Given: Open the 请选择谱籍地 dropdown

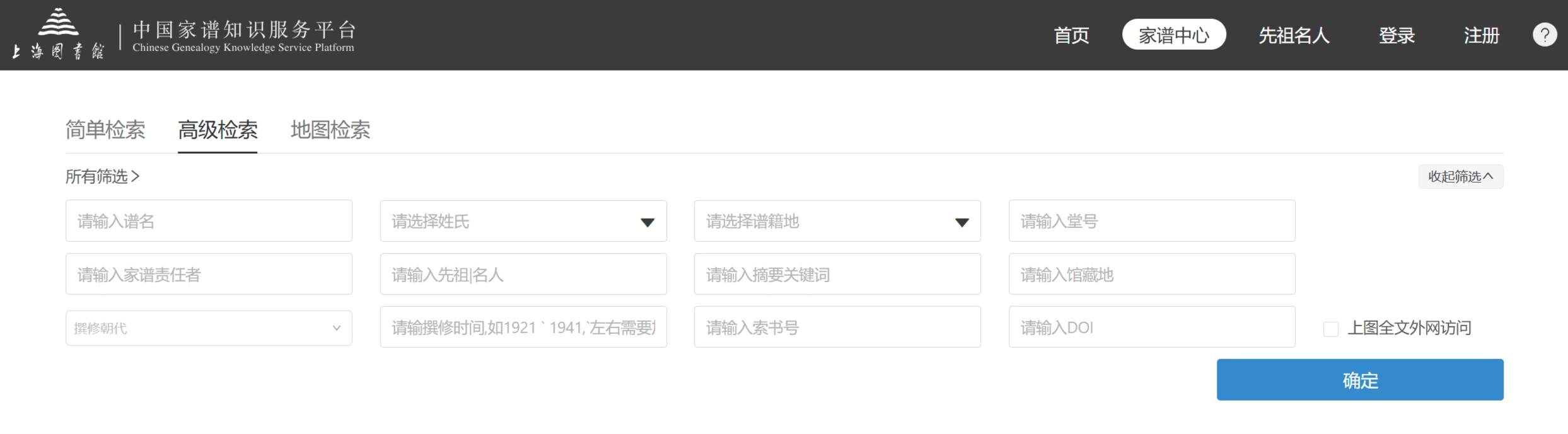Looking at the screenshot, I should coord(837,221).
